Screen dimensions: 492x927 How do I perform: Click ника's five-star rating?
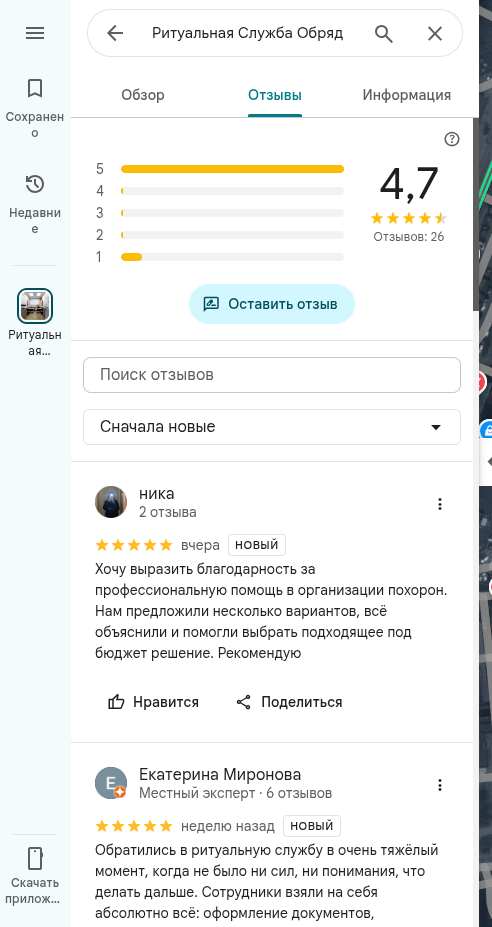[134, 544]
